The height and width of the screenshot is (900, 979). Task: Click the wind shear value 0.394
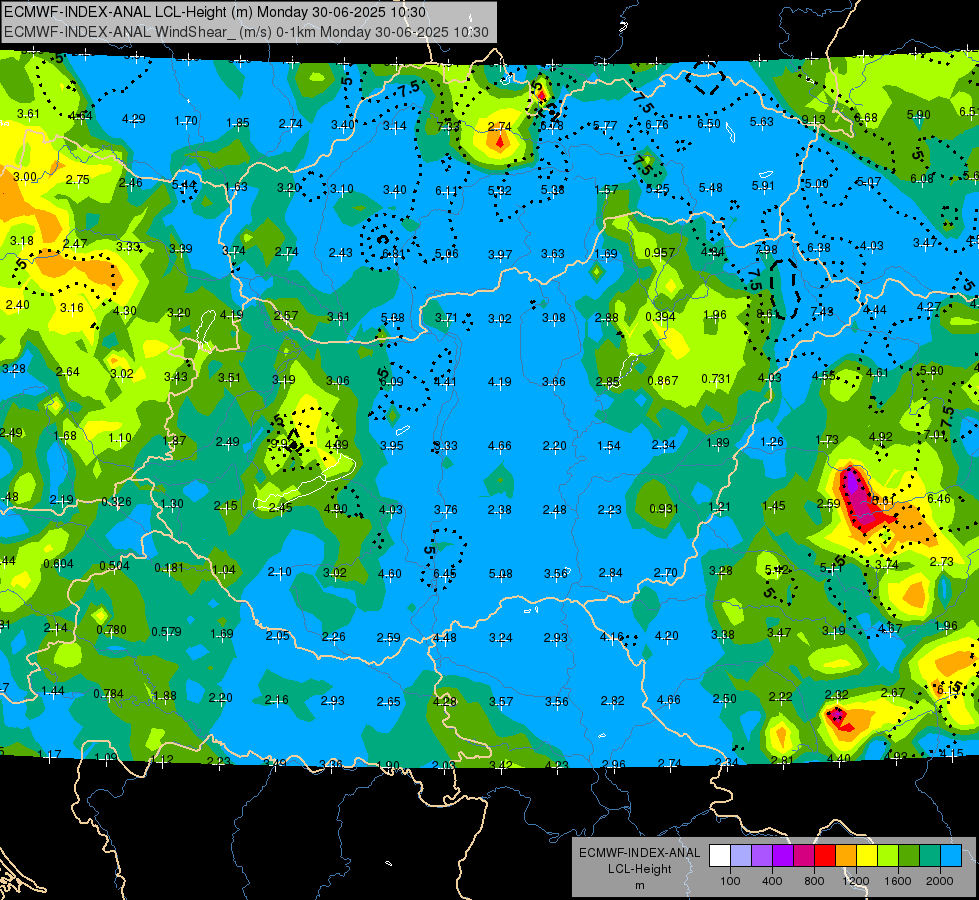point(661,317)
